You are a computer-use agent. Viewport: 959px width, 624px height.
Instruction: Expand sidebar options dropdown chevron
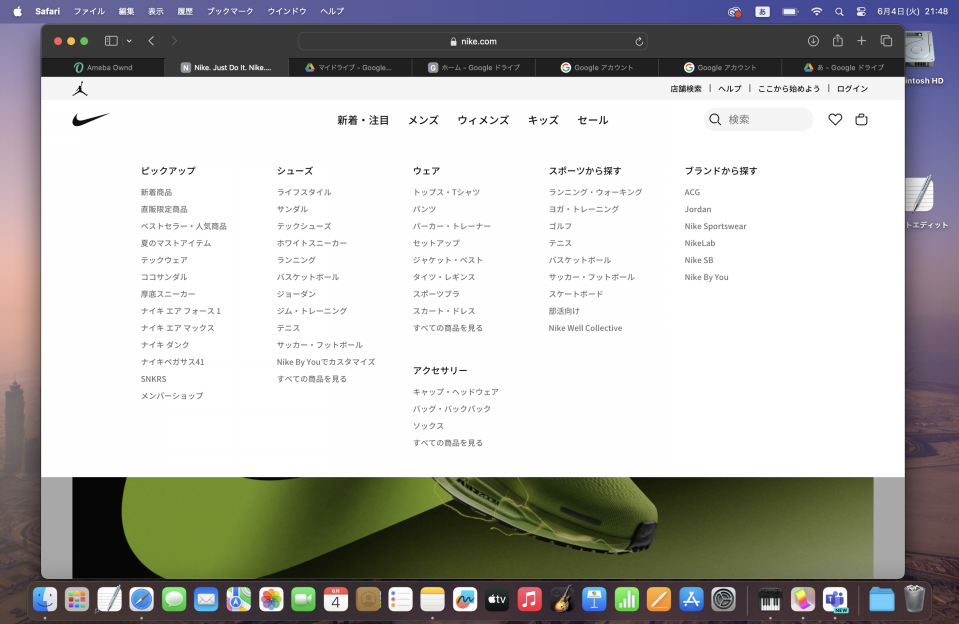click(x=129, y=41)
